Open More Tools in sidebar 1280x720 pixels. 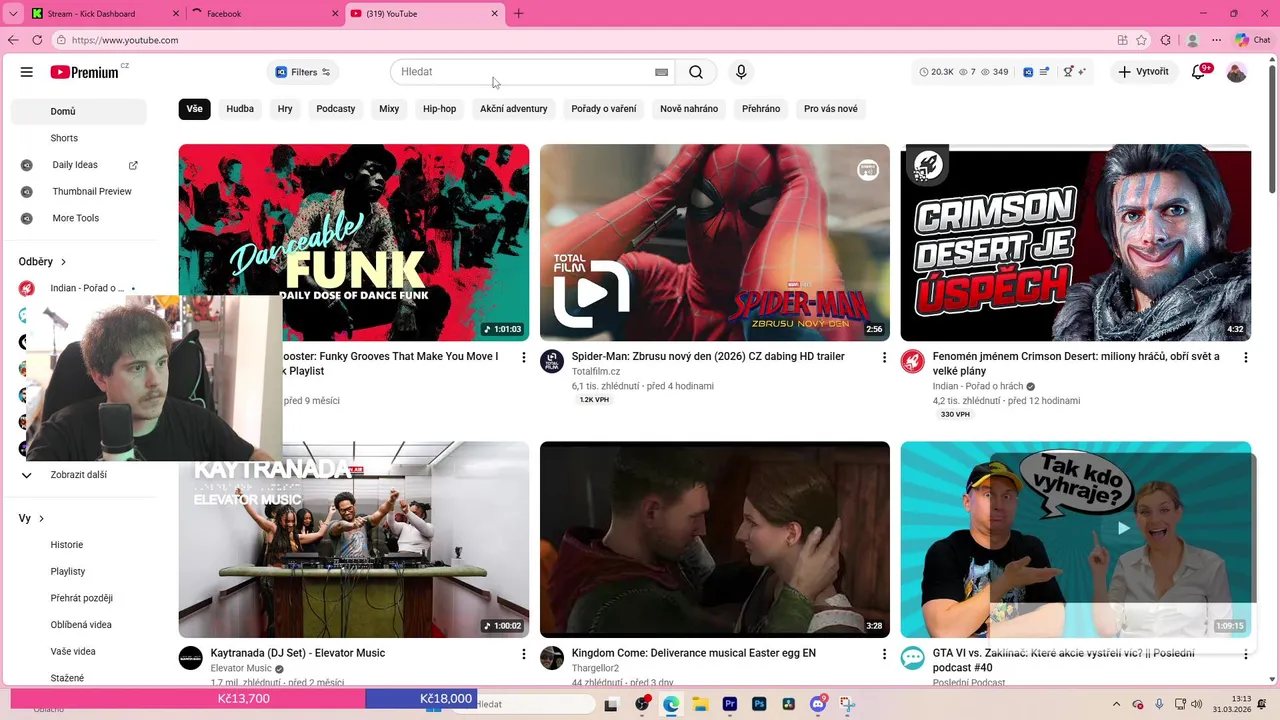(x=78, y=218)
